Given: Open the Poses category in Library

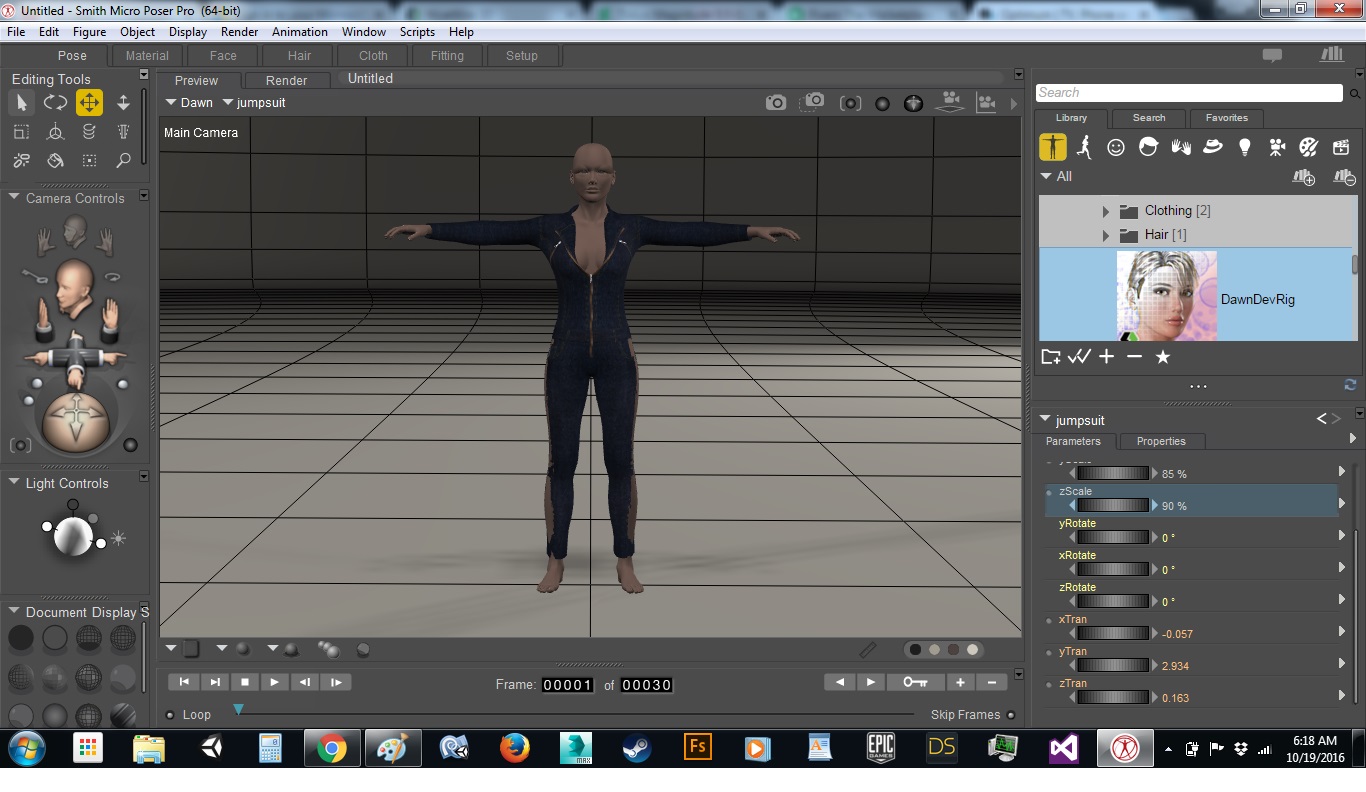Looking at the screenshot, I should (x=1084, y=147).
